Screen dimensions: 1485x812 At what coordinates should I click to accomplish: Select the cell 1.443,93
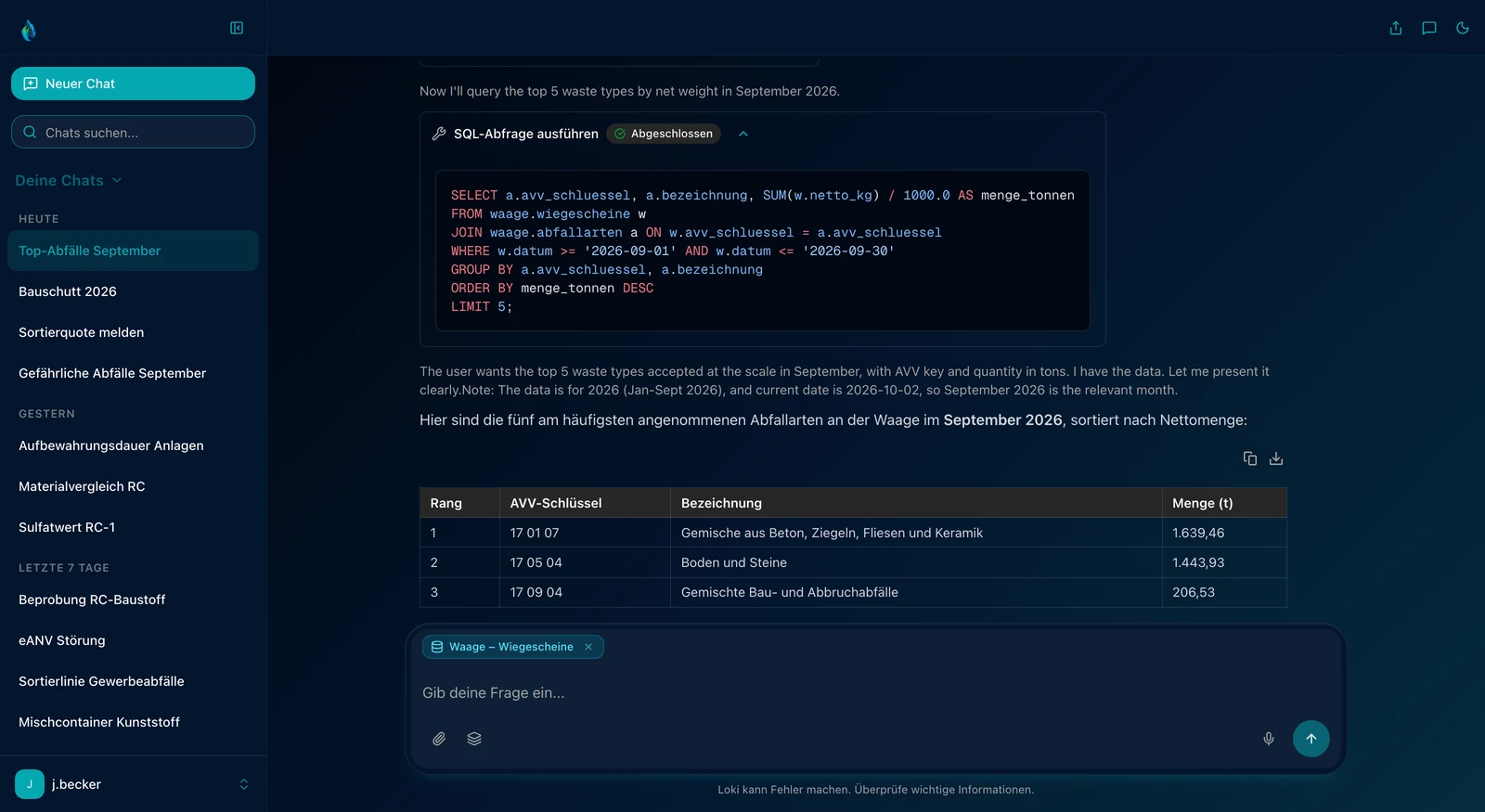point(1224,562)
